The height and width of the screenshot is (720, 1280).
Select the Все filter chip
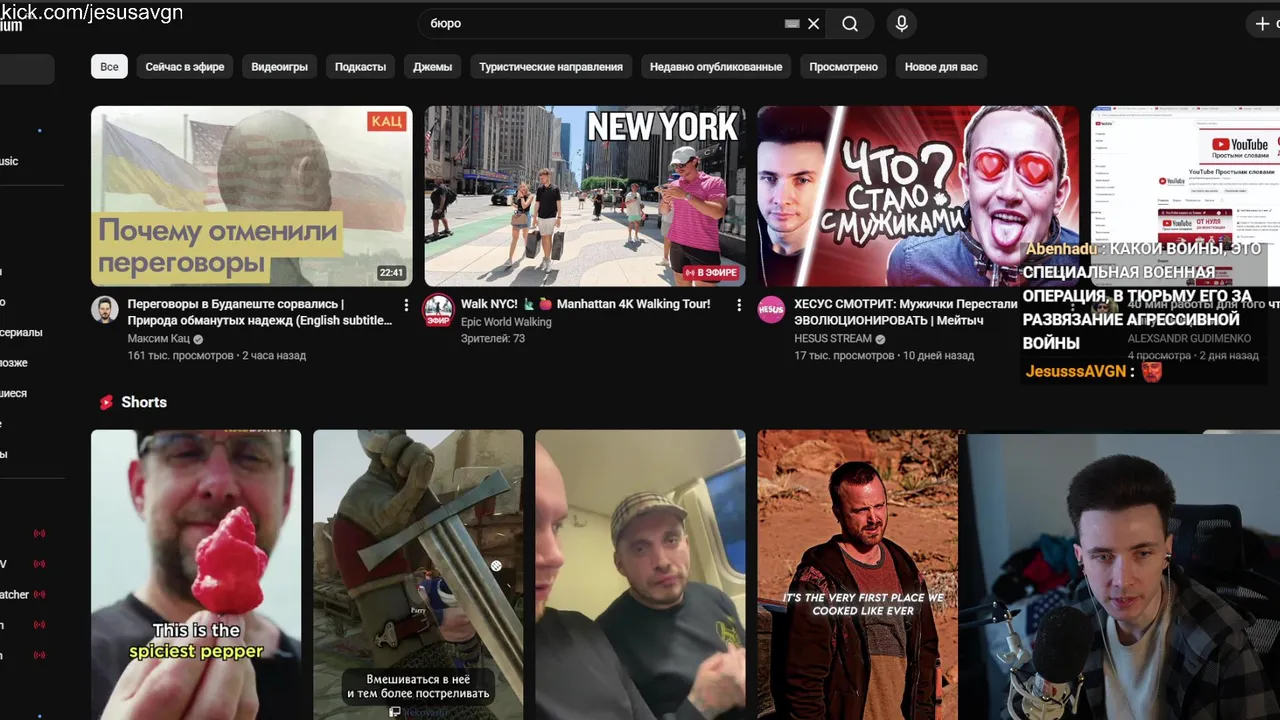109,67
